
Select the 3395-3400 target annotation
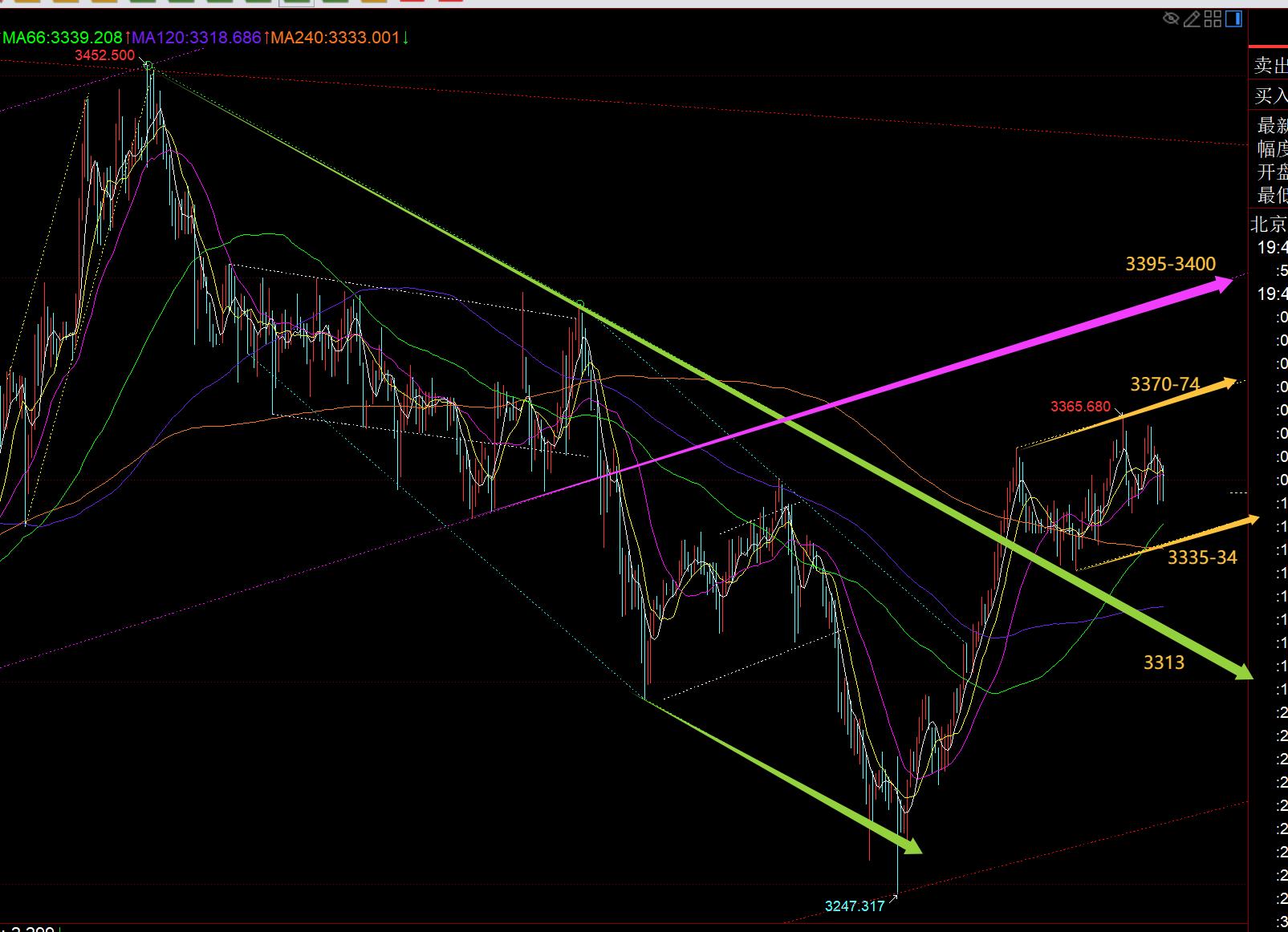[1170, 264]
